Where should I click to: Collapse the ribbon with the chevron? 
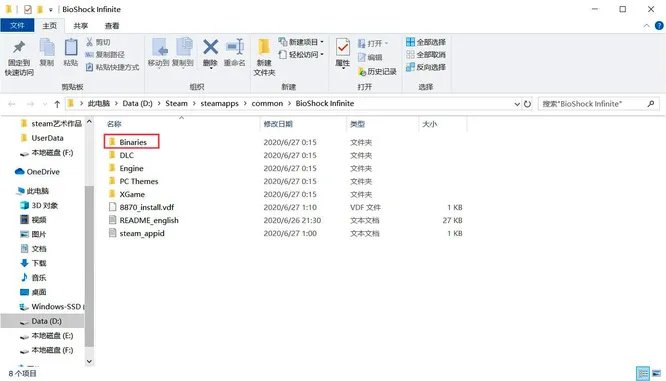pos(646,26)
